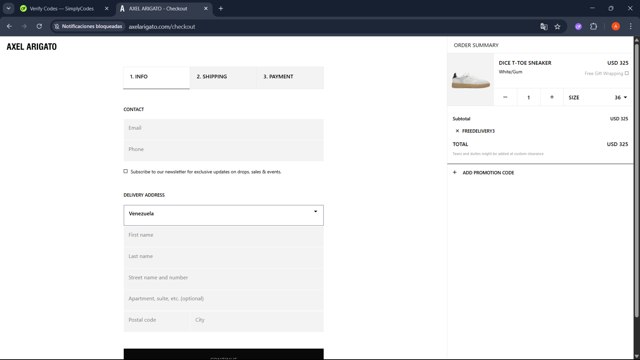Reload the checkout page
Image resolution: width=640 pixels, height=360 pixels.
[39, 27]
